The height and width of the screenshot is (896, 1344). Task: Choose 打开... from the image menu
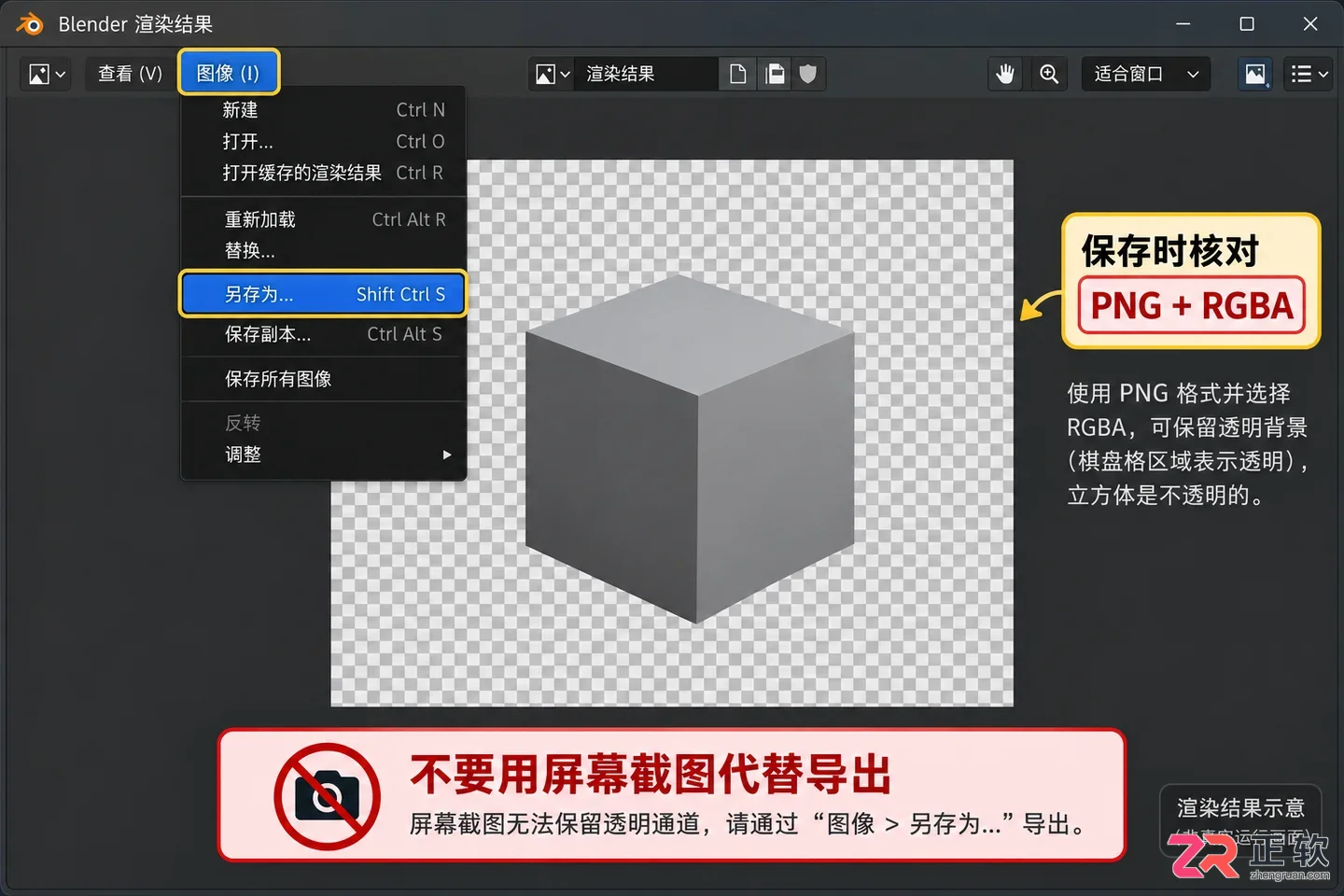(x=323, y=142)
